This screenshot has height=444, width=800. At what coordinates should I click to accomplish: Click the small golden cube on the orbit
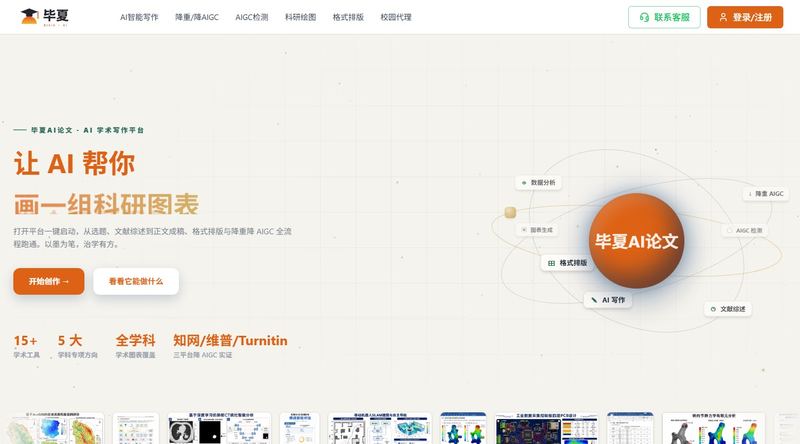510,212
